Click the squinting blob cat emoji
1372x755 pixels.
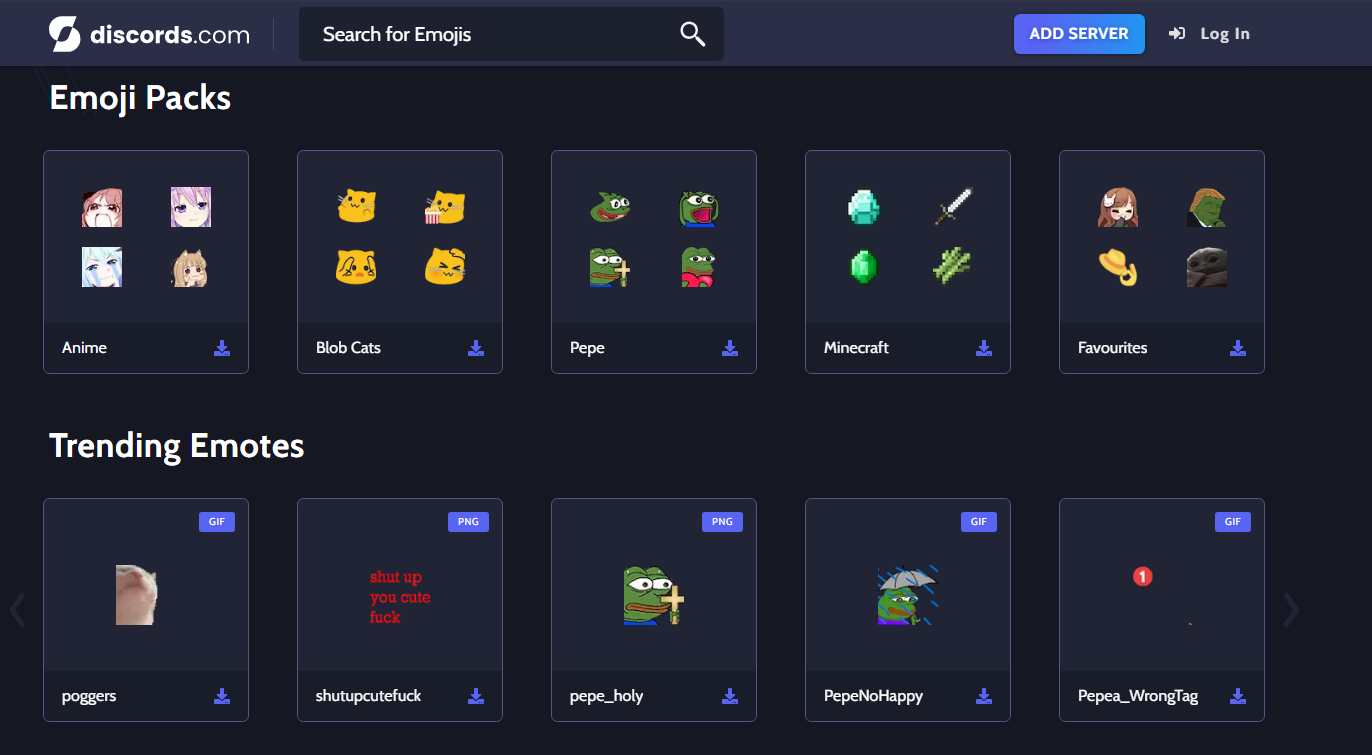(x=445, y=267)
